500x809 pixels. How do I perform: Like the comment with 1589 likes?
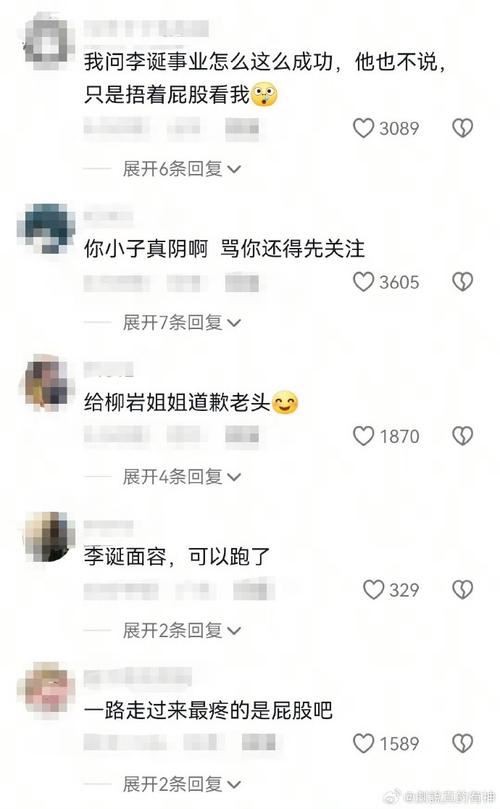tap(363, 743)
